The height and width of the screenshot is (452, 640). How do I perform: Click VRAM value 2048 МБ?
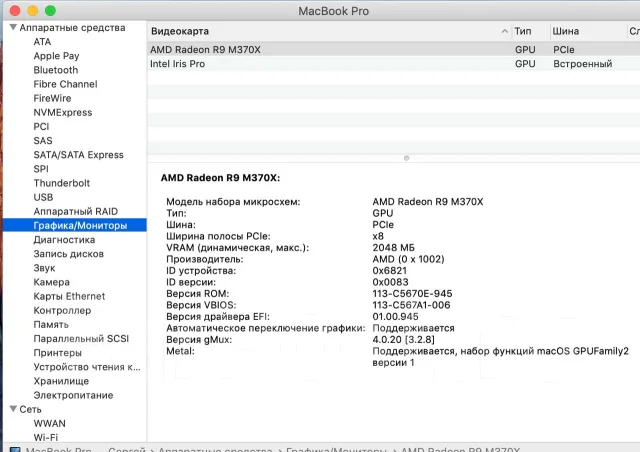[393, 247]
